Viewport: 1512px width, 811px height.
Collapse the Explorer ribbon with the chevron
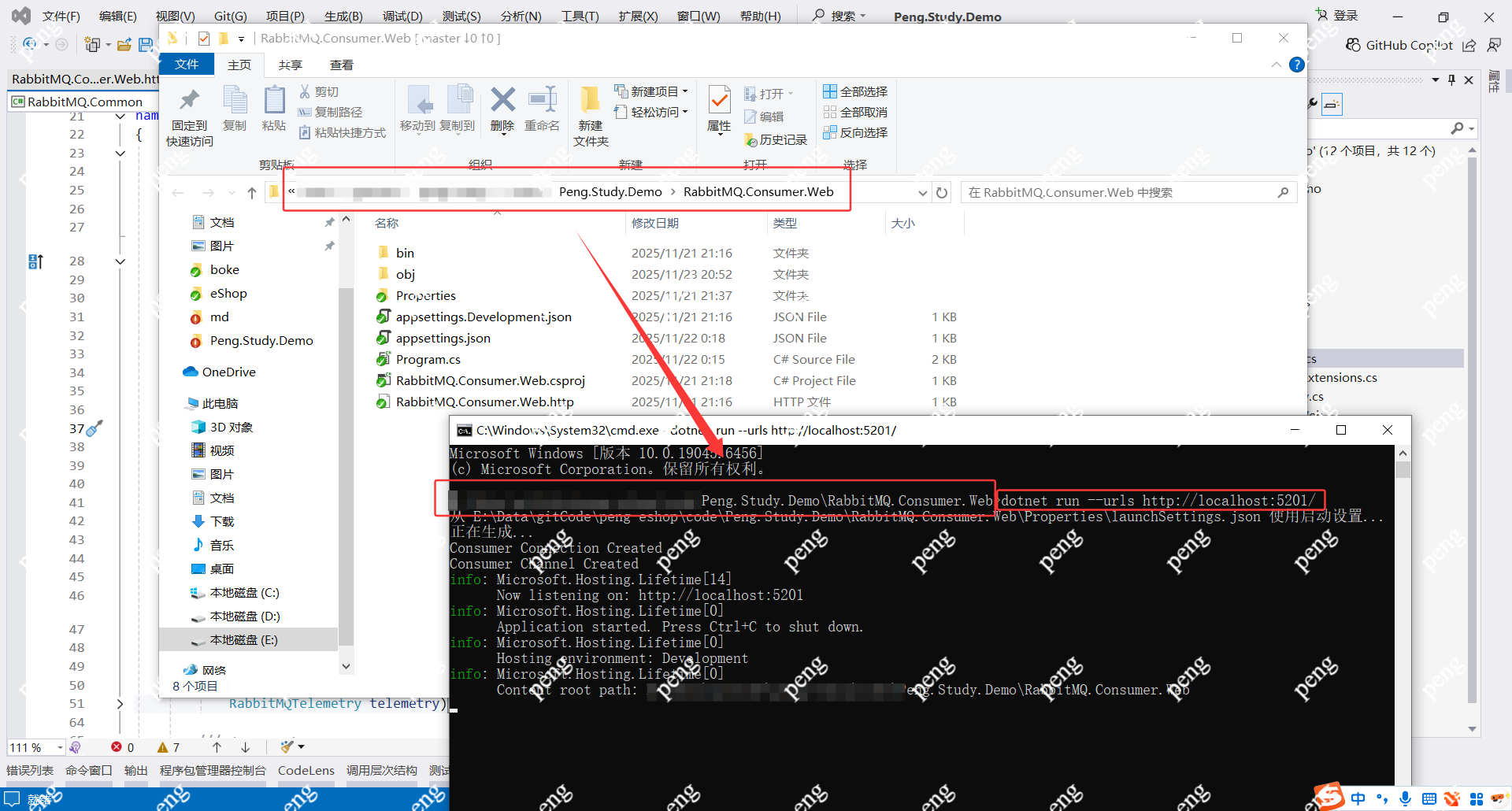click(x=1276, y=65)
